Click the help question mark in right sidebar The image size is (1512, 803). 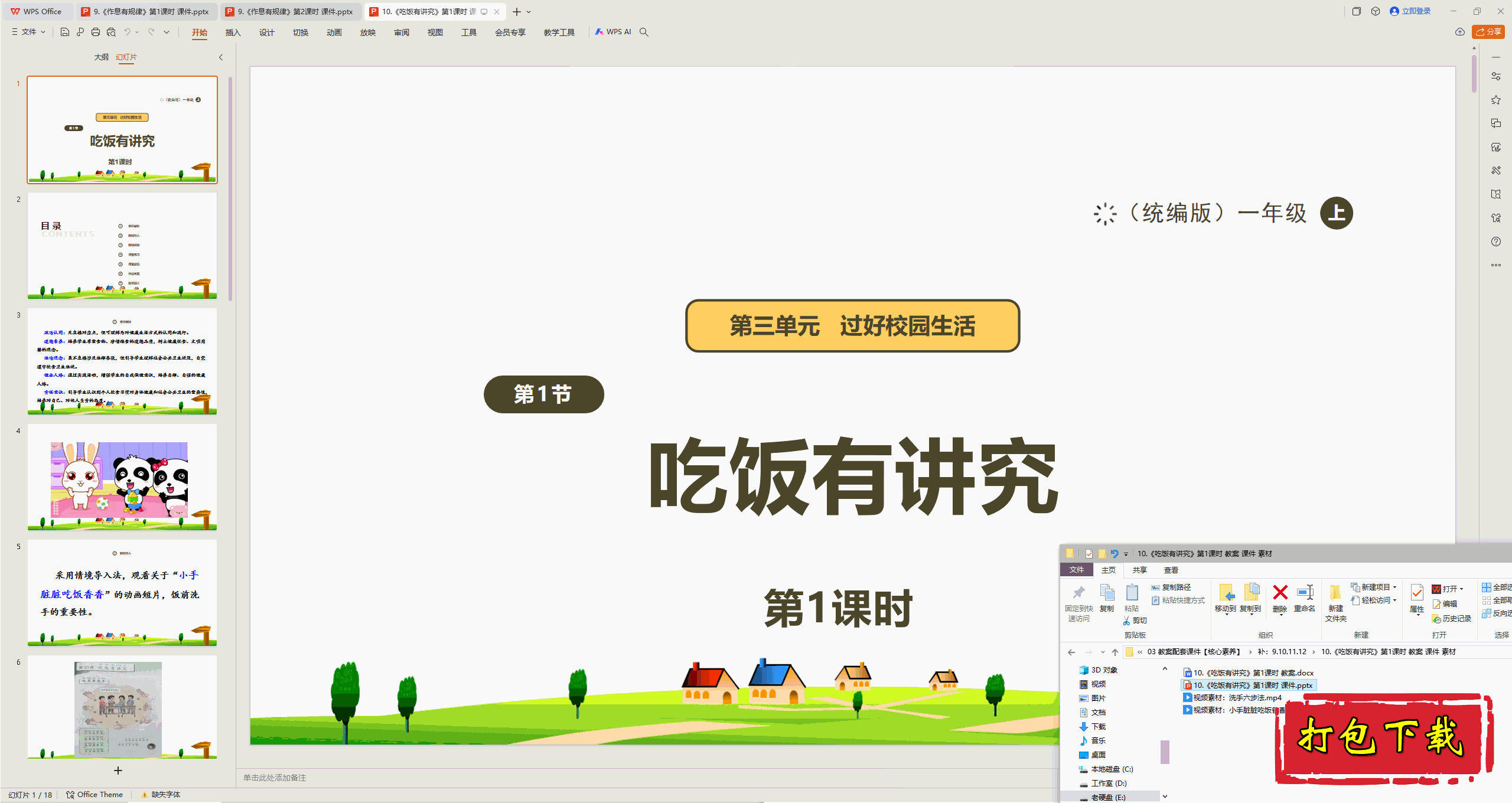1496,241
